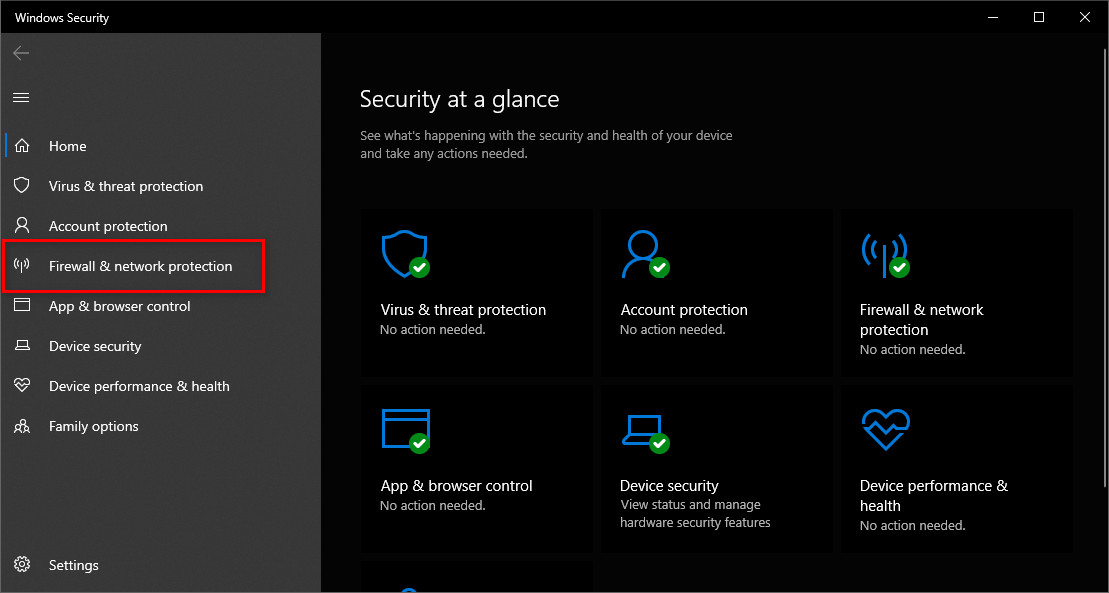Click the person icon for Account protection sidebar
Image resolution: width=1109 pixels, height=593 pixels.
22,226
